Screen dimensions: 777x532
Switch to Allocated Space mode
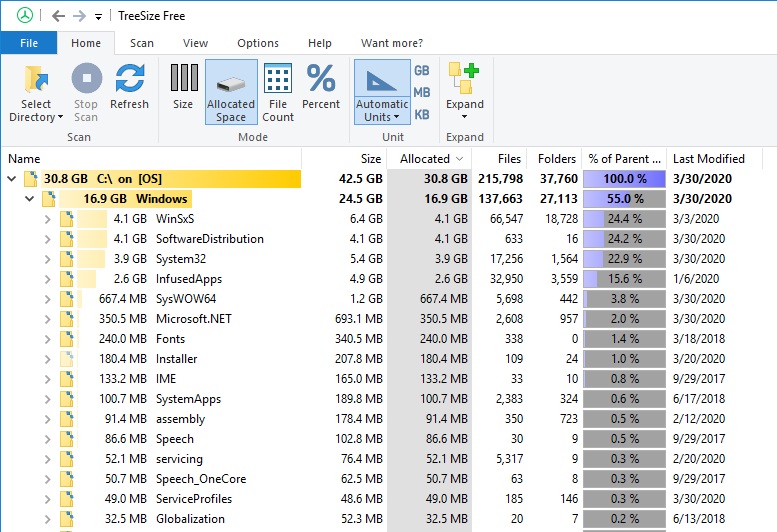tap(231, 92)
